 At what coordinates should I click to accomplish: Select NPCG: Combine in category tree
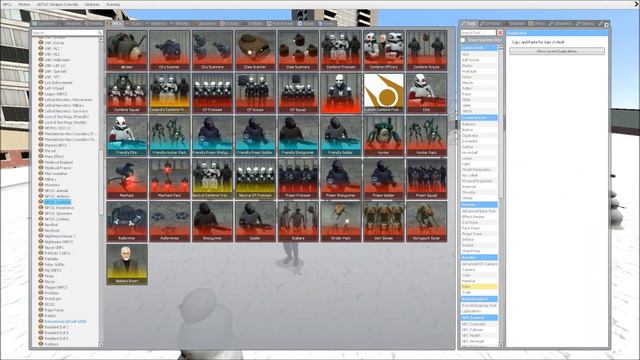point(58,202)
